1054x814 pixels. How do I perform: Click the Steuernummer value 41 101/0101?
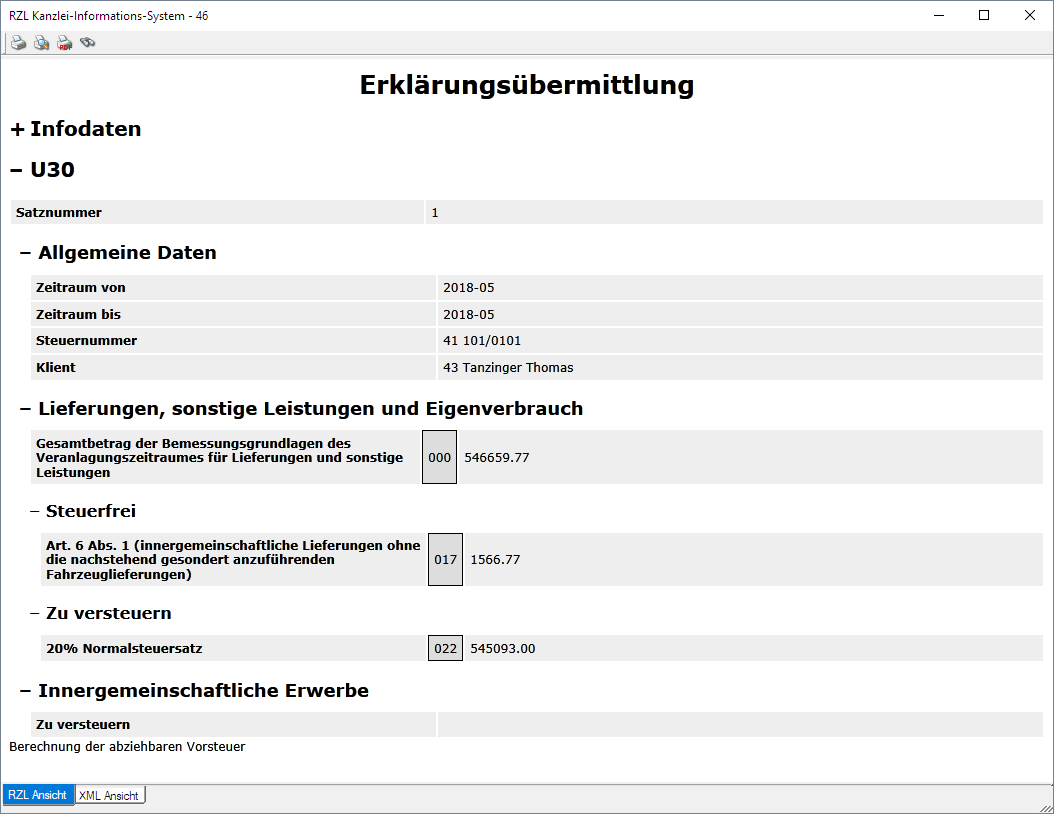click(x=482, y=340)
